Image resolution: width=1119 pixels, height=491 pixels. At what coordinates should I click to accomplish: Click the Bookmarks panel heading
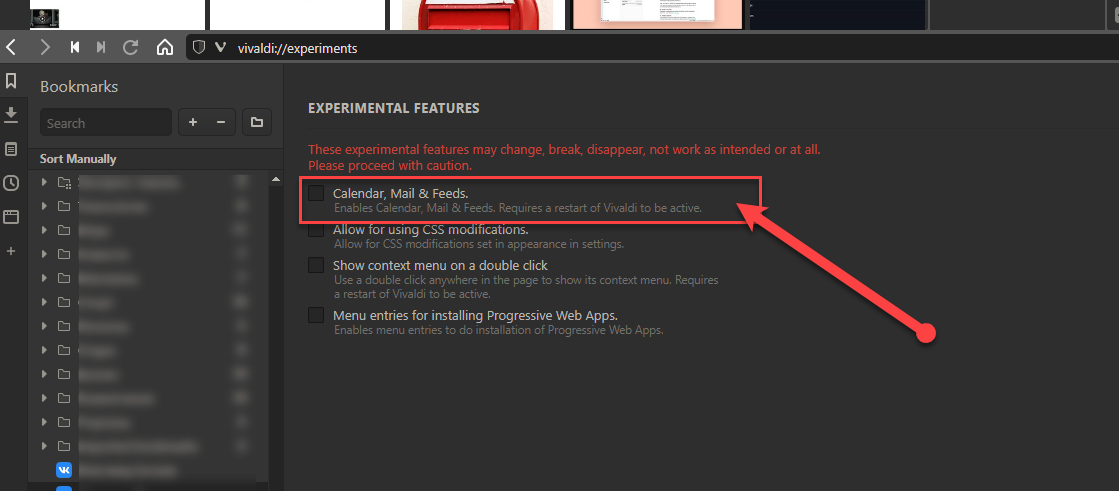[x=79, y=87]
